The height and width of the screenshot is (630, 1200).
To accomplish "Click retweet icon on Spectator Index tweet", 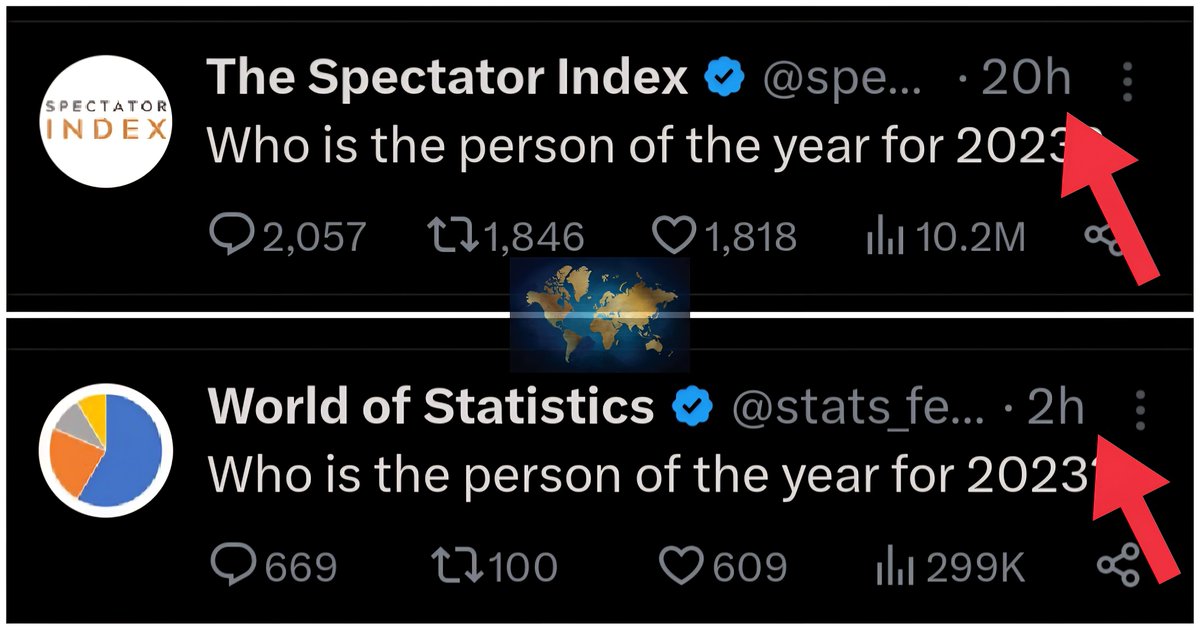I will (x=453, y=236).
